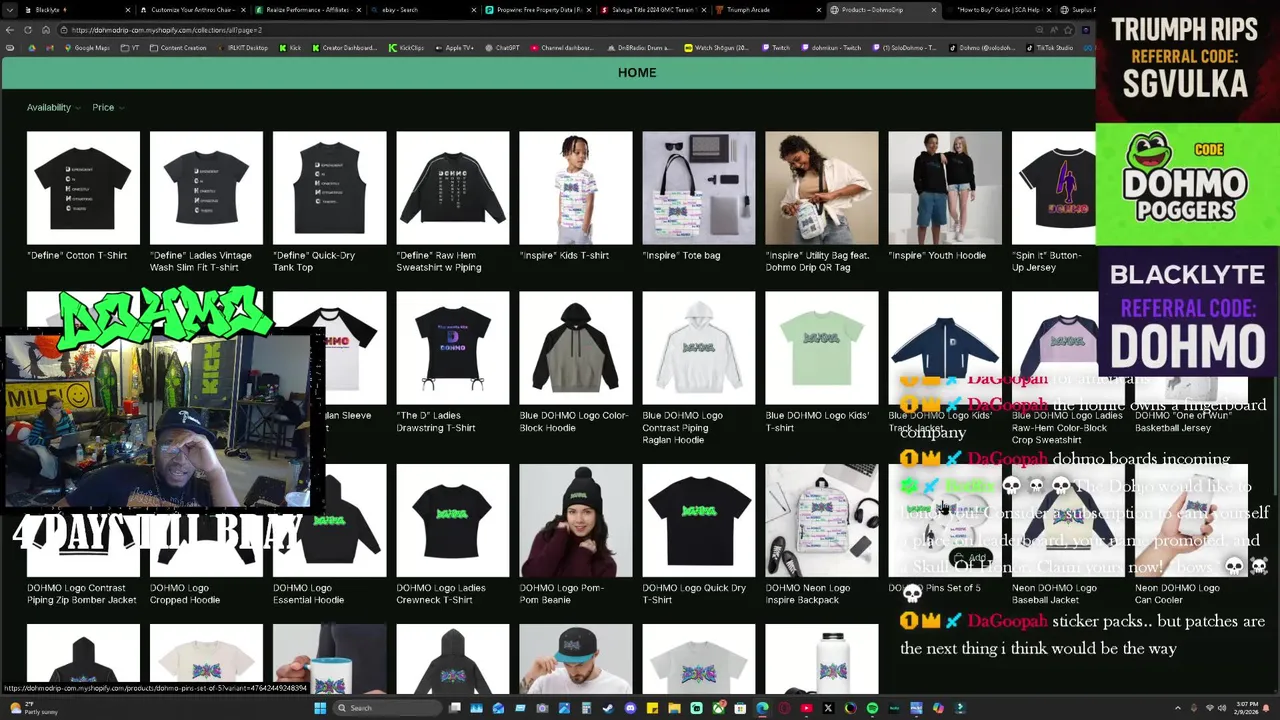Screen dimensions: 1280x720
Task: Open the Creator Dashboard bookmark
Action: (346, 48)
